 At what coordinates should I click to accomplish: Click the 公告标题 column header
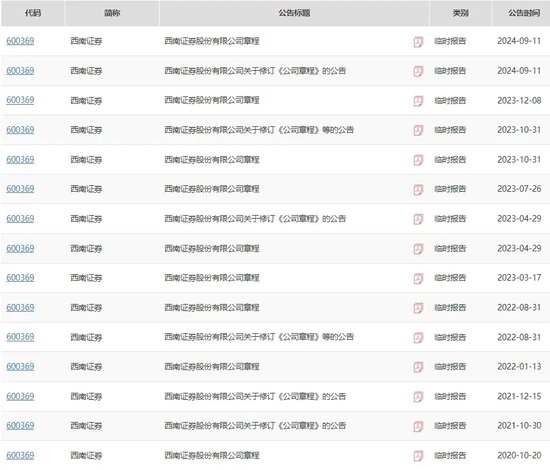coord(294,13)
